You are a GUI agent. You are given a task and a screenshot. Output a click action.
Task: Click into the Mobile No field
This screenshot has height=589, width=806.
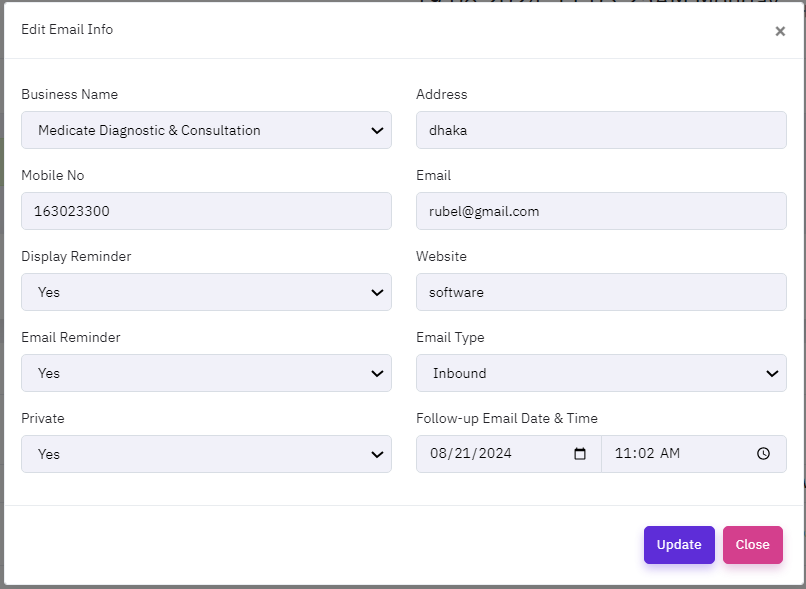(x=205, y=211)
